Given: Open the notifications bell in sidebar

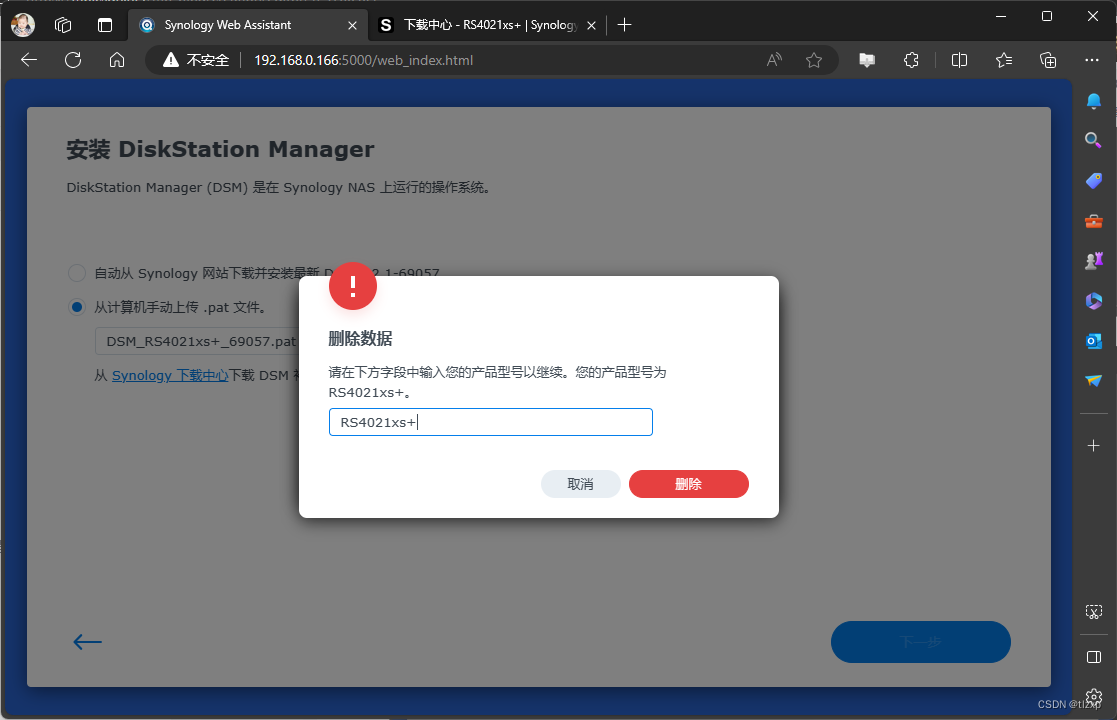Looking at the screenshot, I should [1093, 100].
